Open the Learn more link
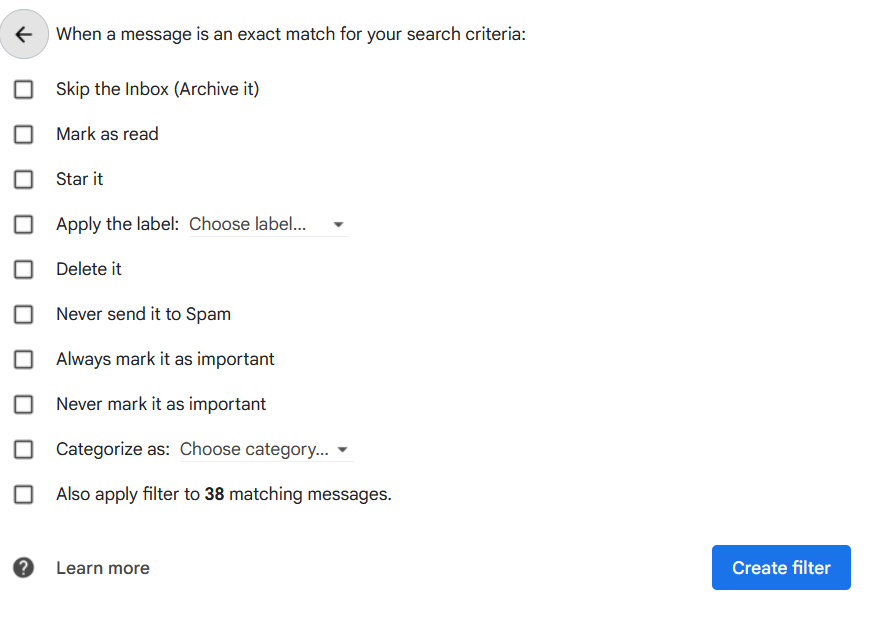Screen dimensions: 876x618 (x=103, y=568)
